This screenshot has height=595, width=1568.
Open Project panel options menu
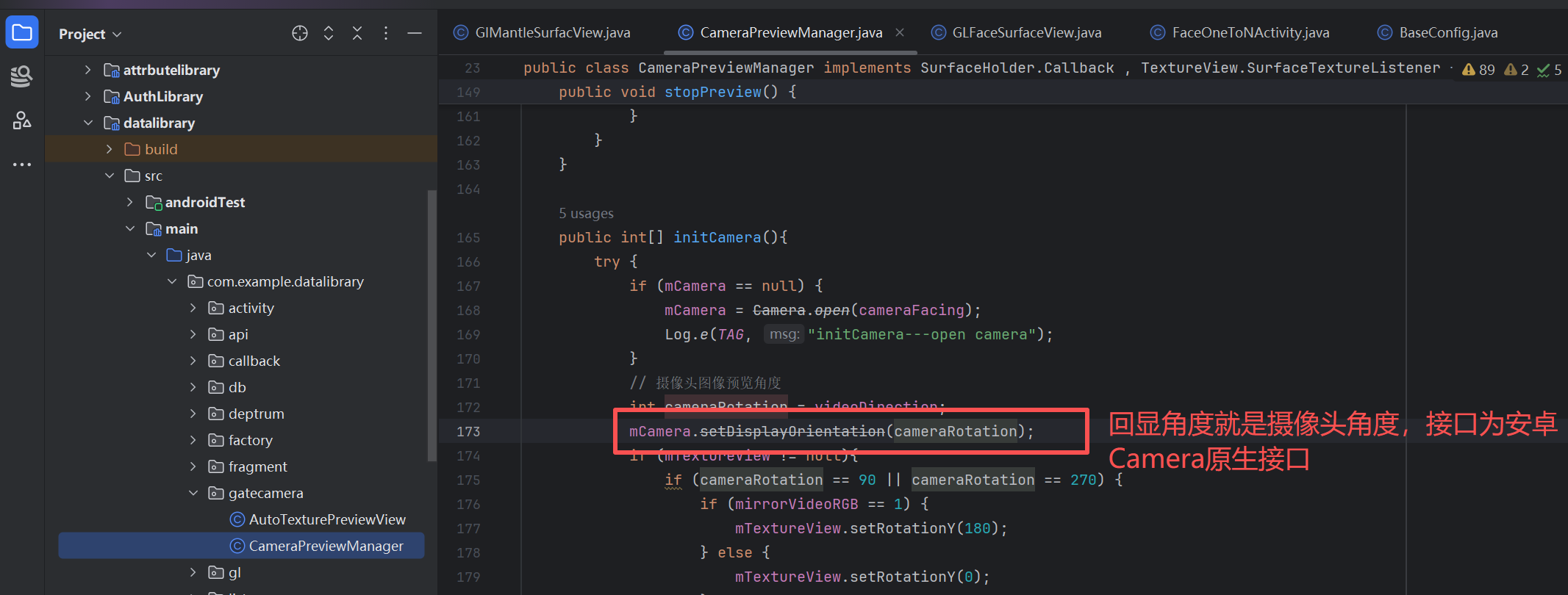tap(386, 33)
